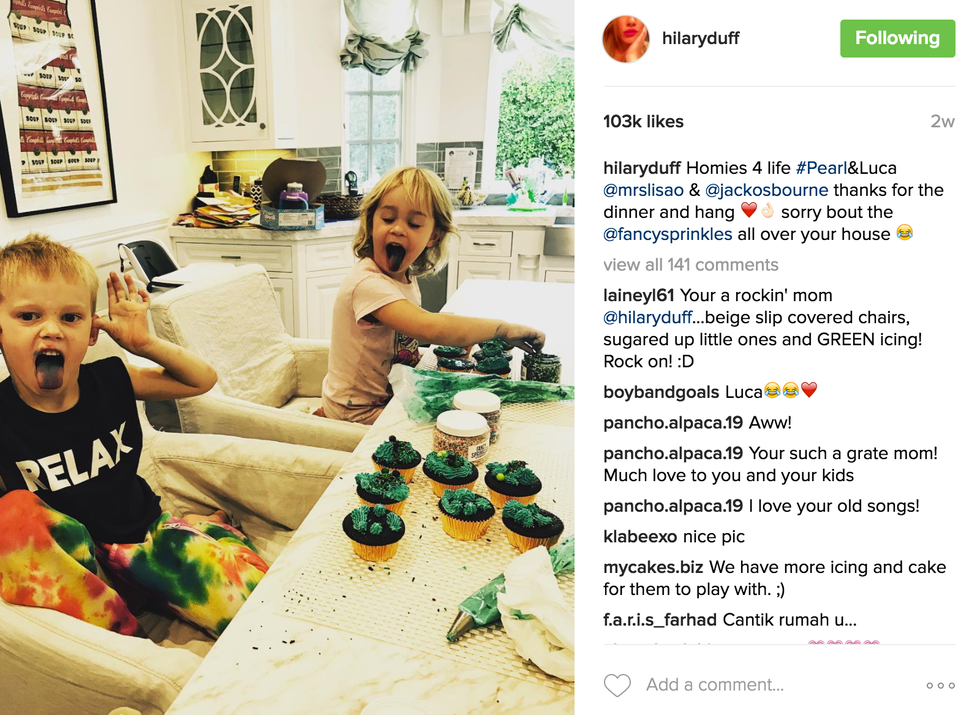
Task: Open commenter laineyl61 profile
Action: coord(639,296)
